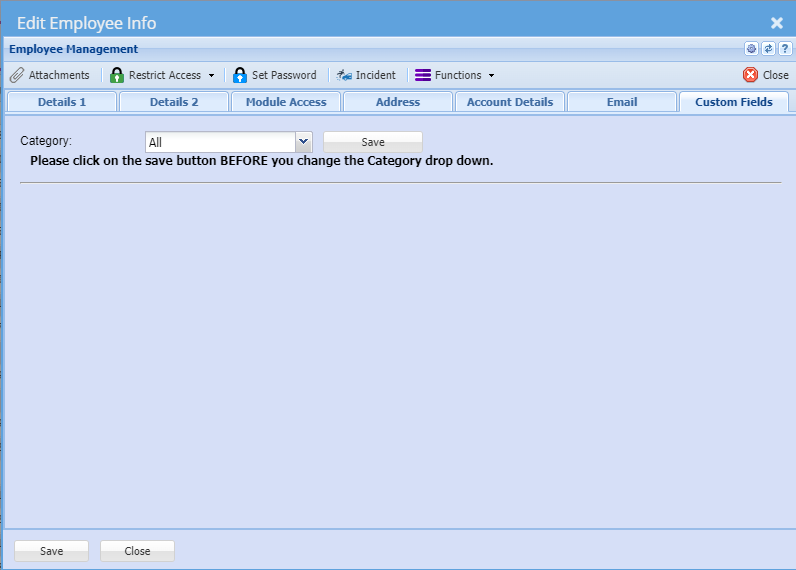
Task: Click the refresh icon in panel header
Action: (768, 49)
